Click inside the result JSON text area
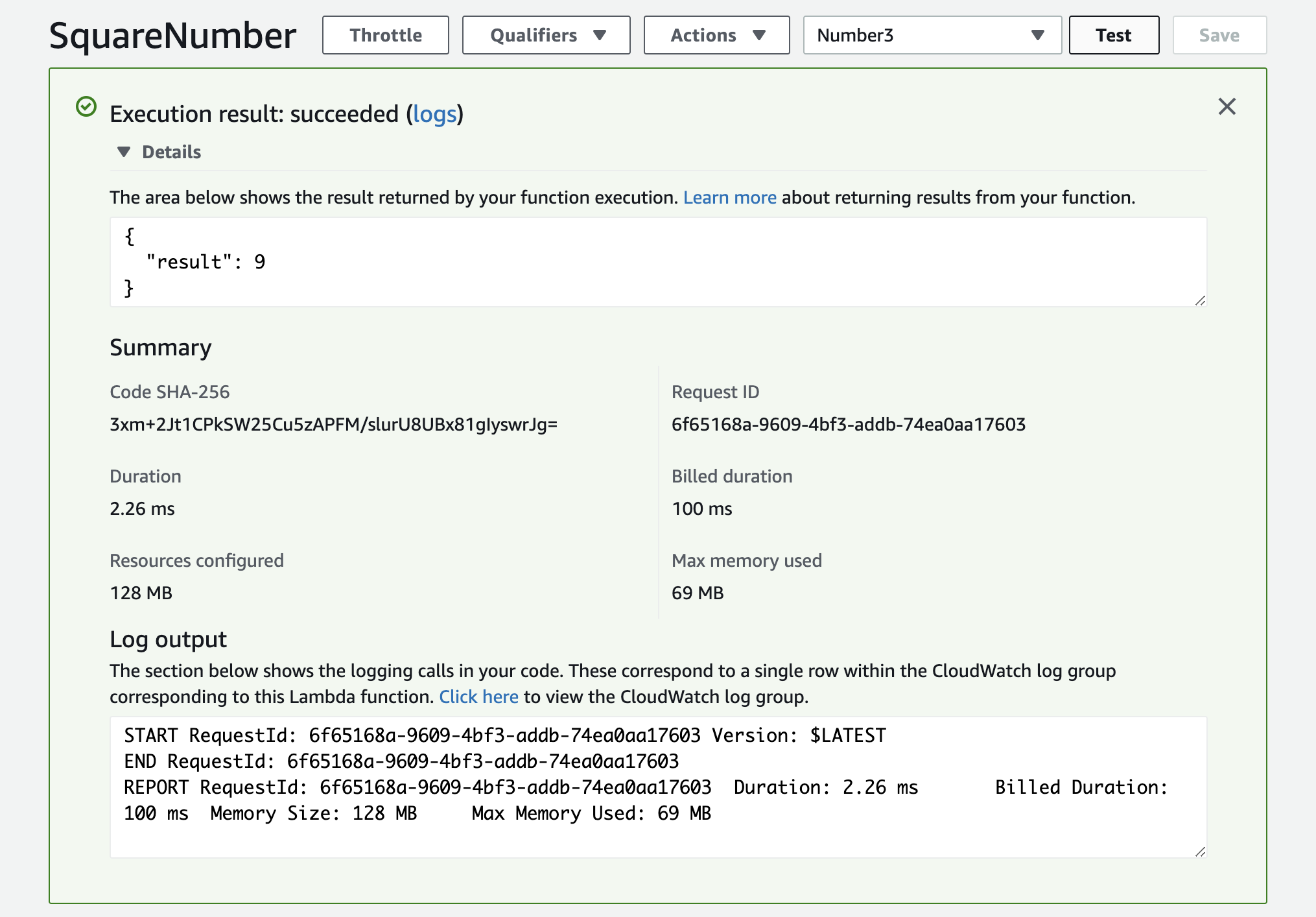Image resolution: width=1316 pixels, height=917 pixels. (x=648, y=262)
